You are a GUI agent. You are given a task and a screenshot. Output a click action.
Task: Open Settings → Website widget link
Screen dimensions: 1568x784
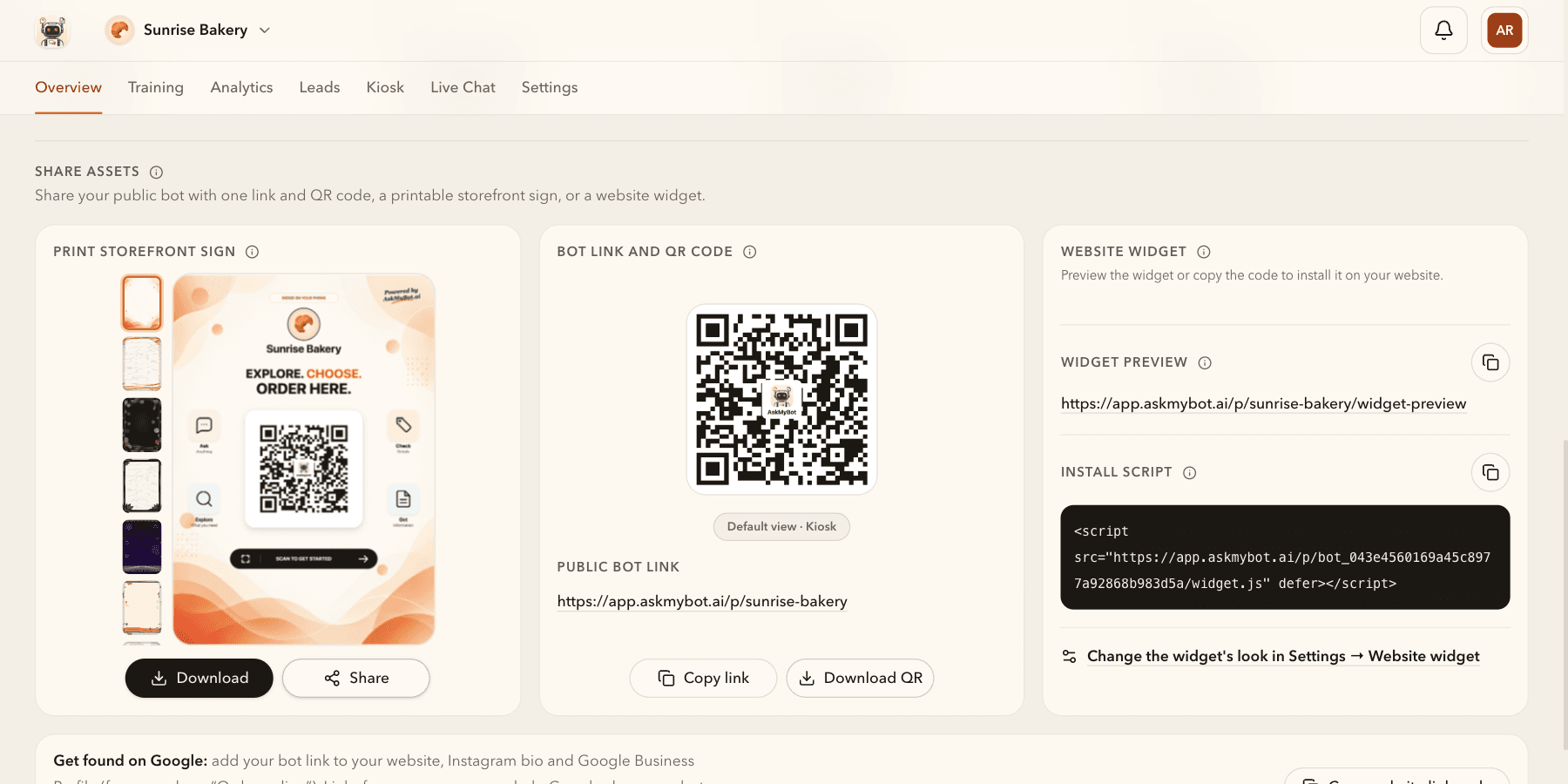click(1283, 656)
